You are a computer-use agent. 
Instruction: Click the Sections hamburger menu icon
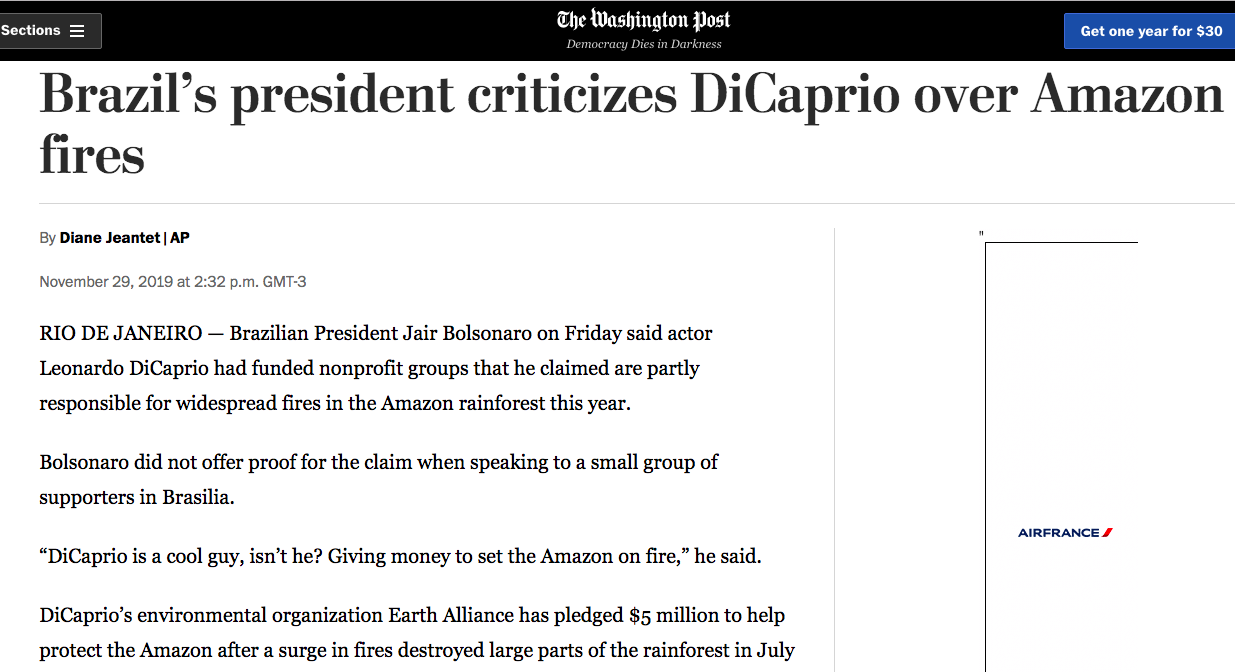pyautogui.click(x=77, y=31)
